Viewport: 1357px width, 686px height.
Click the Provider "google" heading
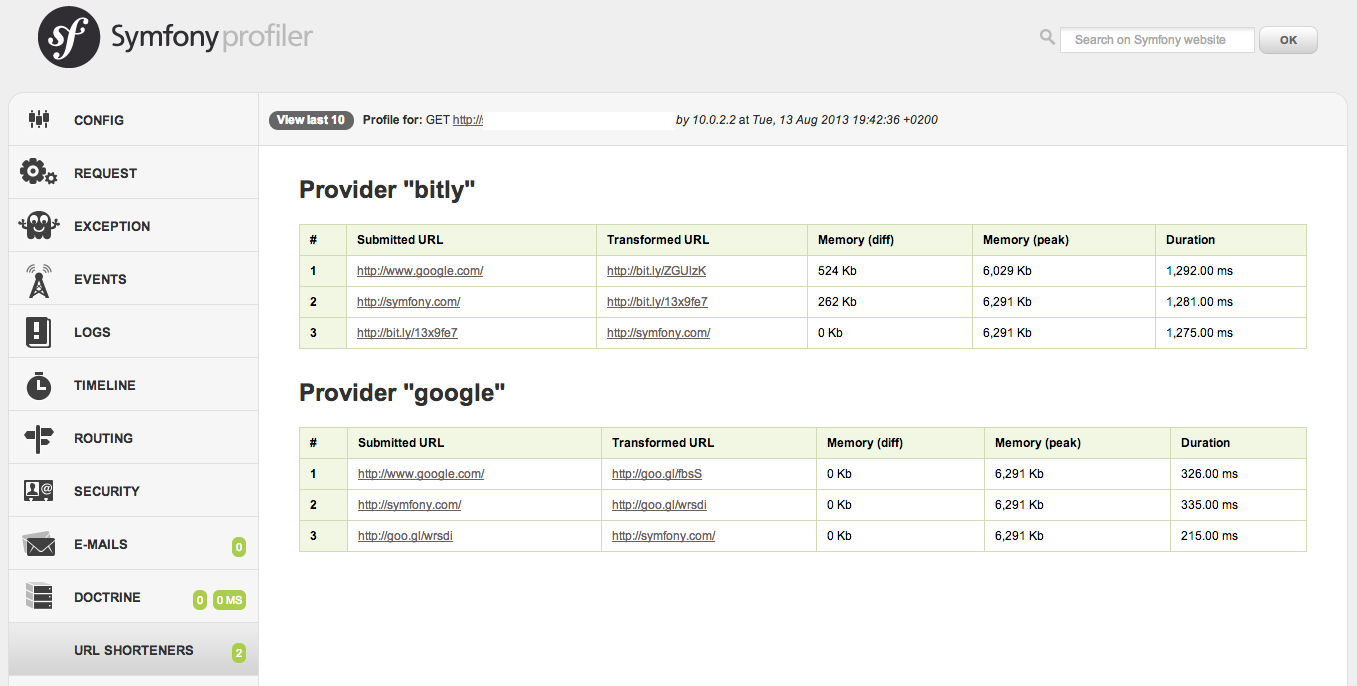(402, 393)
